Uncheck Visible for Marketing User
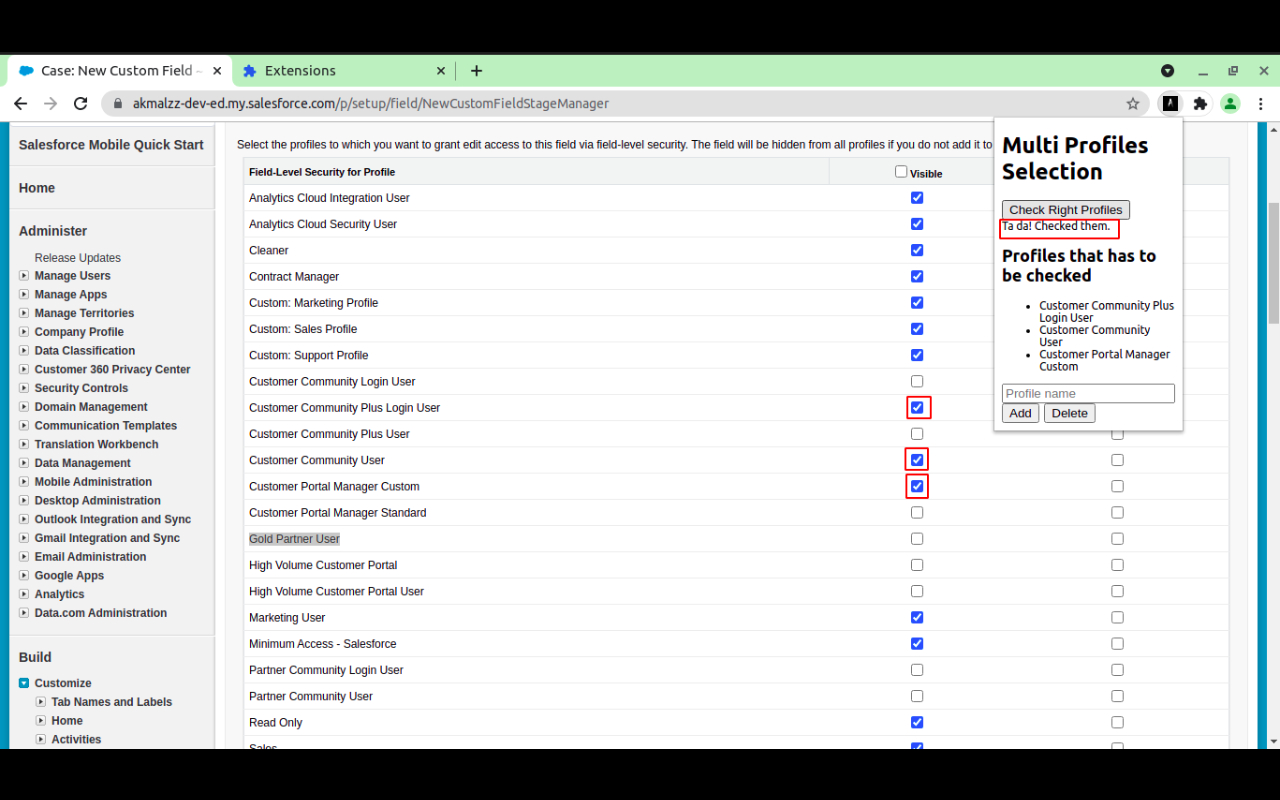This screenshot has width=1280, height=800. click(x=917, y=617)
